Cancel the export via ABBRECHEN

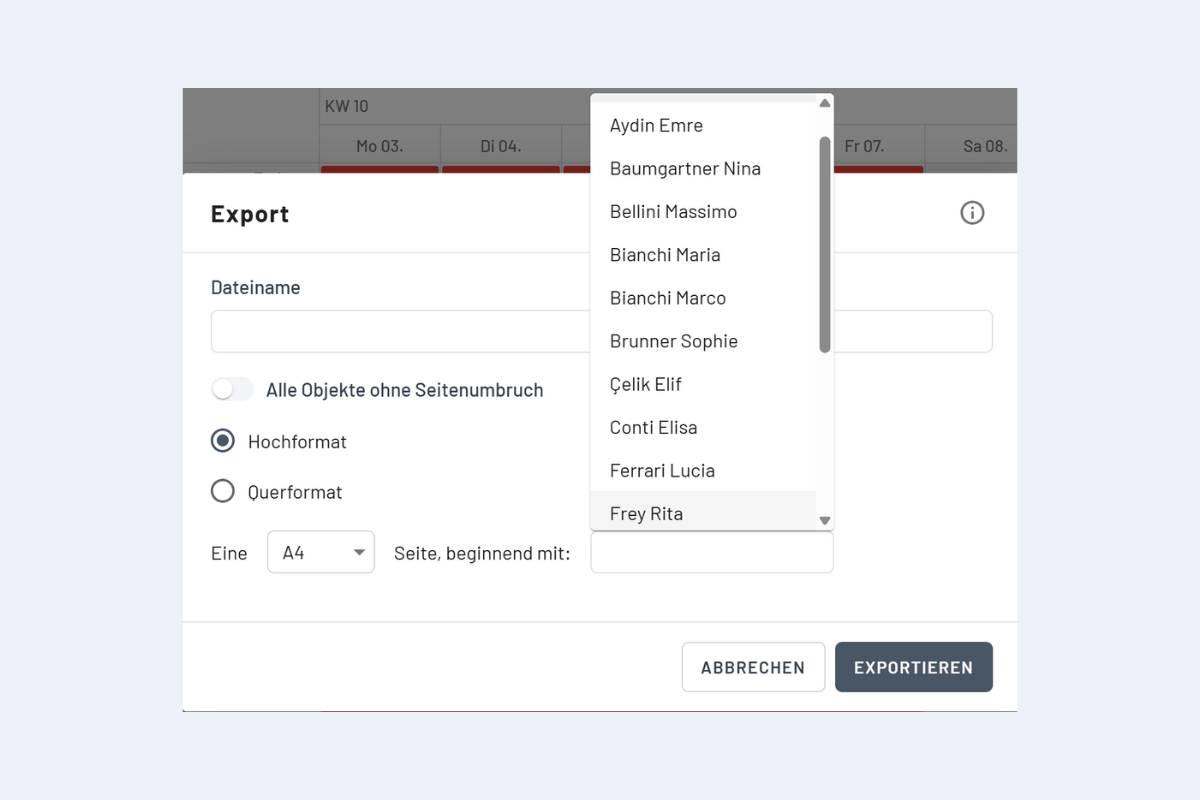(753, 667)
